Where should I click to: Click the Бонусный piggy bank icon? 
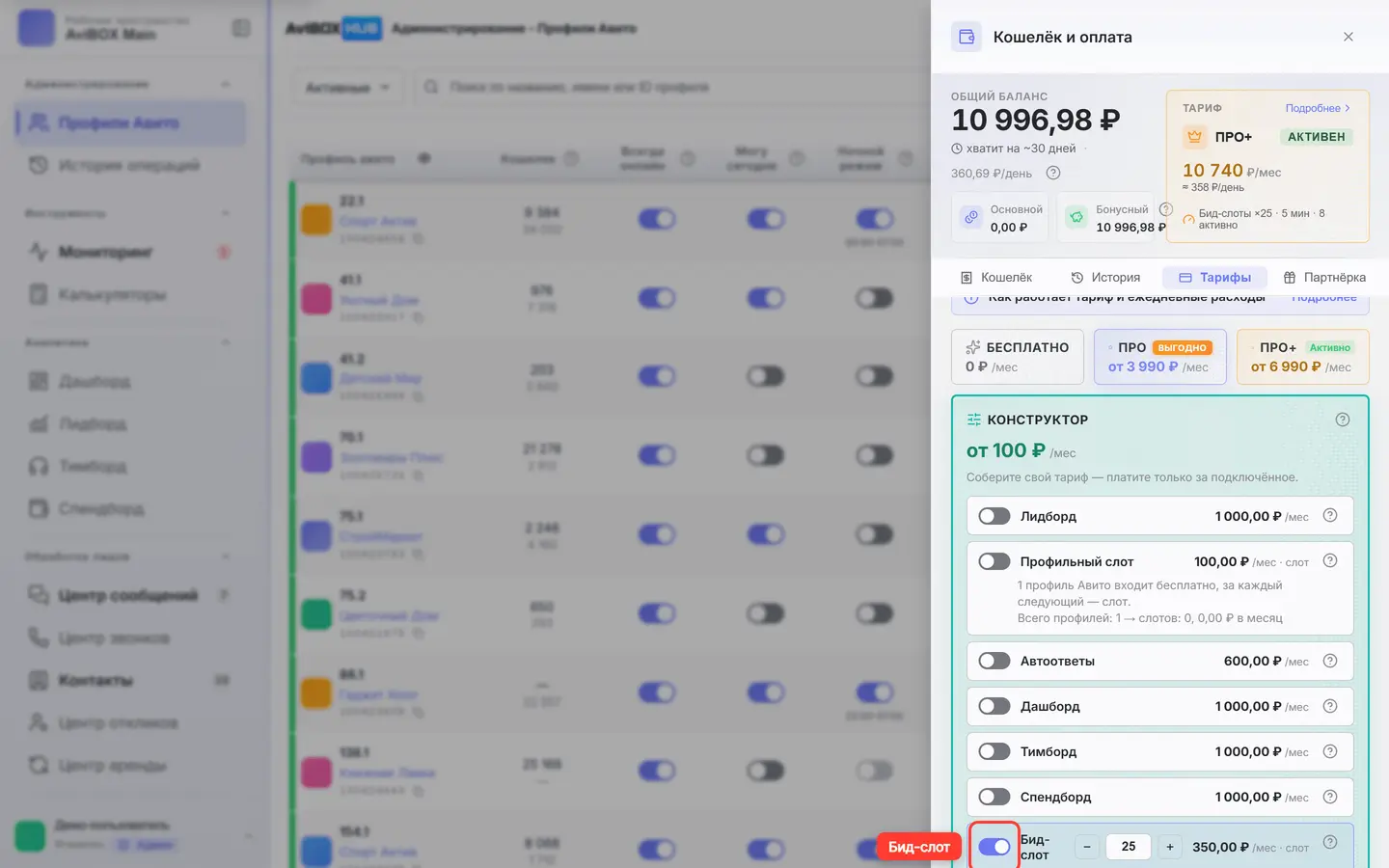[1076, 217]
